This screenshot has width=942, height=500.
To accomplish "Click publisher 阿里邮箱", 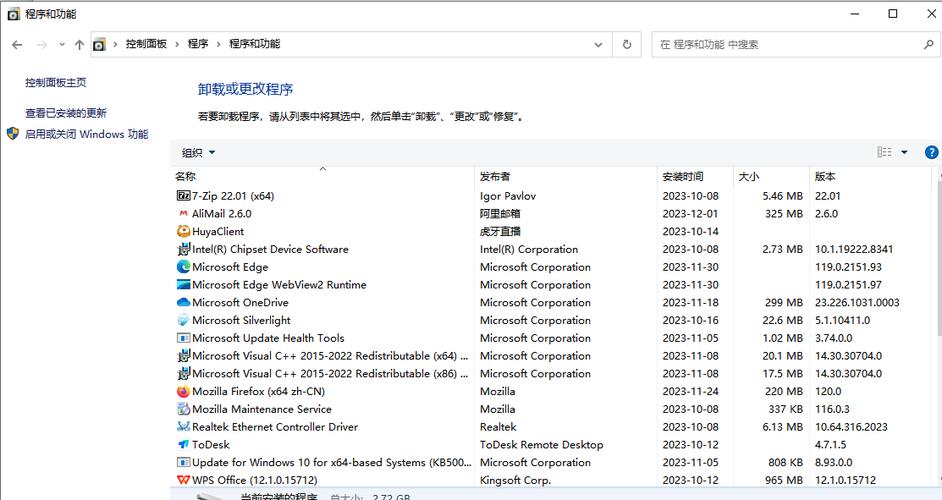I will tap(500, 213).
